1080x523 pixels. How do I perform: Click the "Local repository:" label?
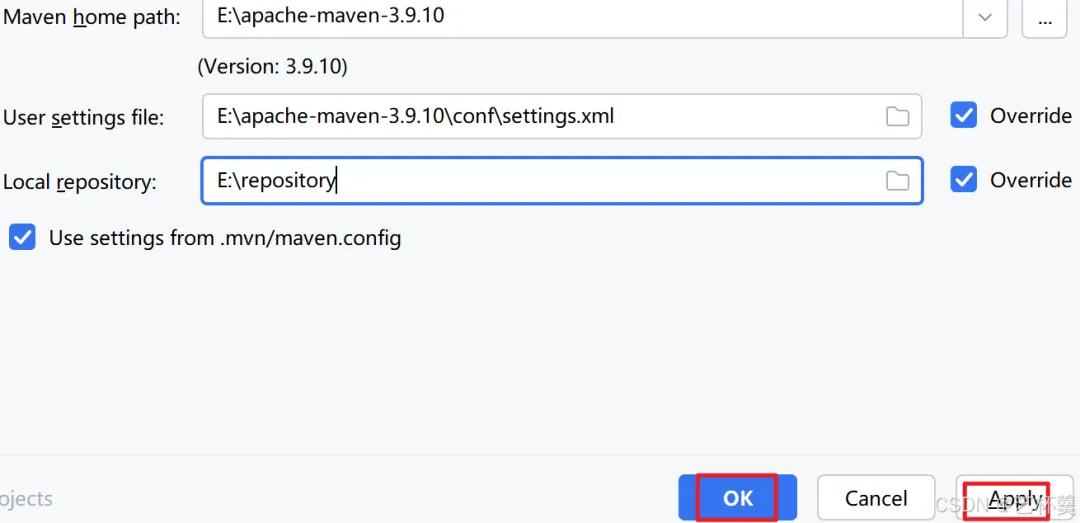pyautogui.click(x=80, y=182)
